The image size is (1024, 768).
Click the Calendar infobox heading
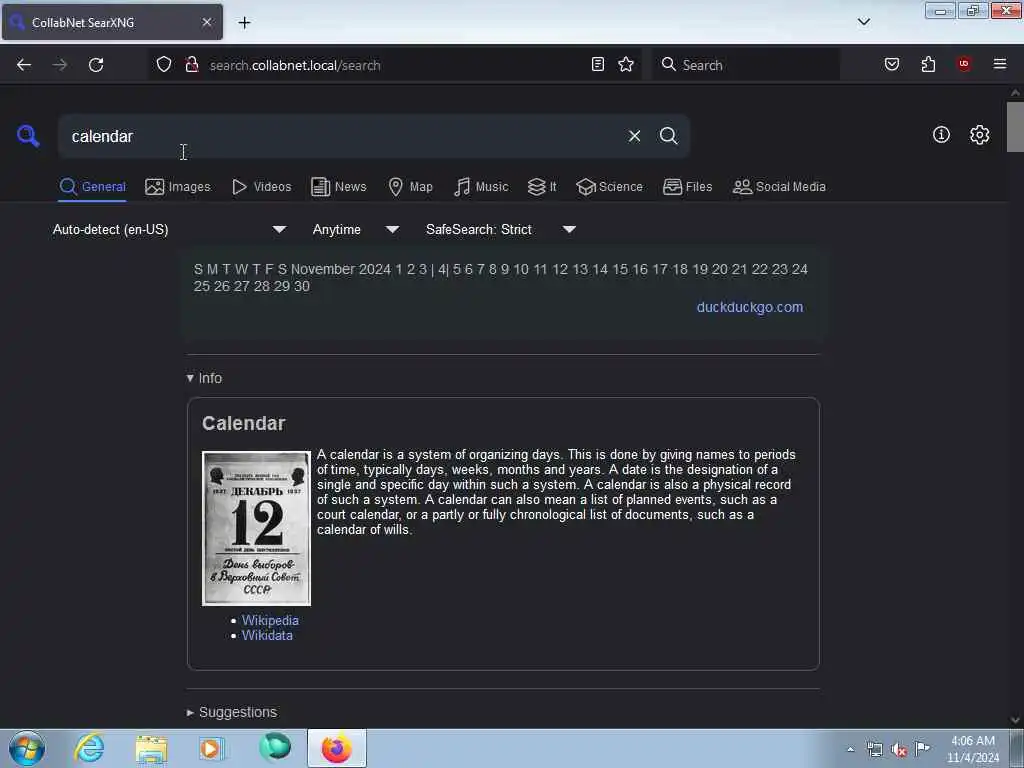[244, 424]
